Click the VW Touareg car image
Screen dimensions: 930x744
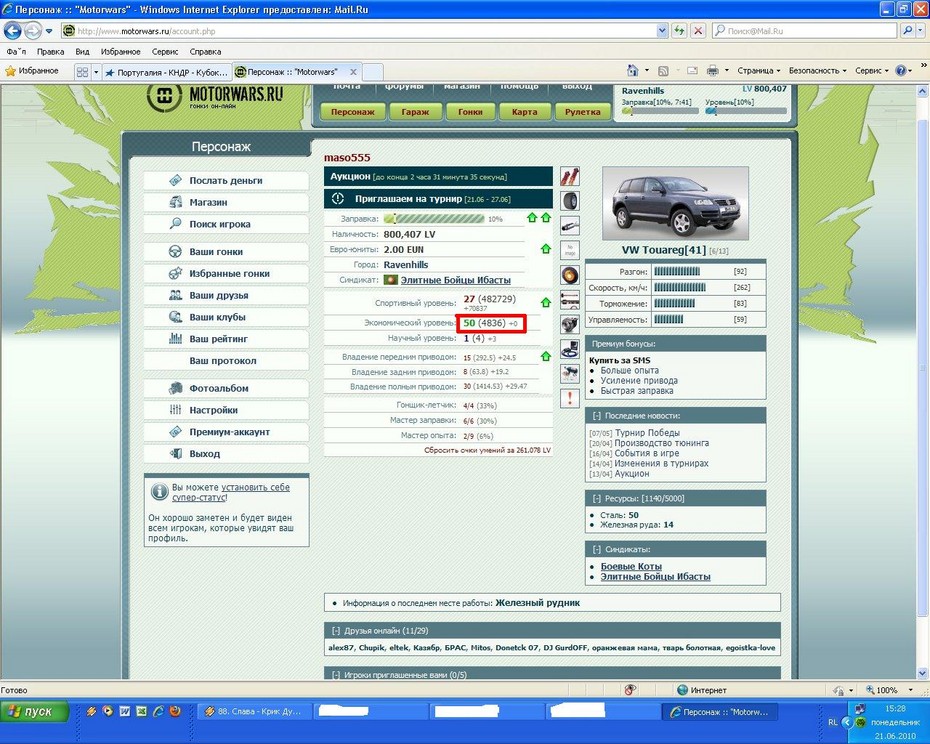[676, 204]
